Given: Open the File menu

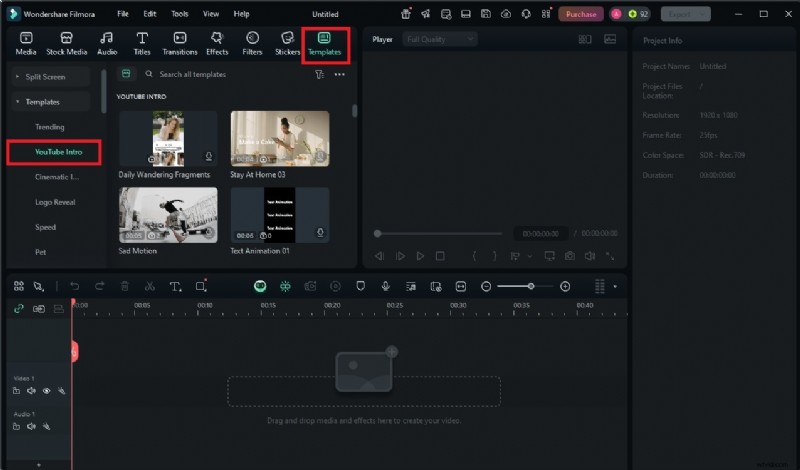Looking at the screenshot, I should tap(122, 14).
